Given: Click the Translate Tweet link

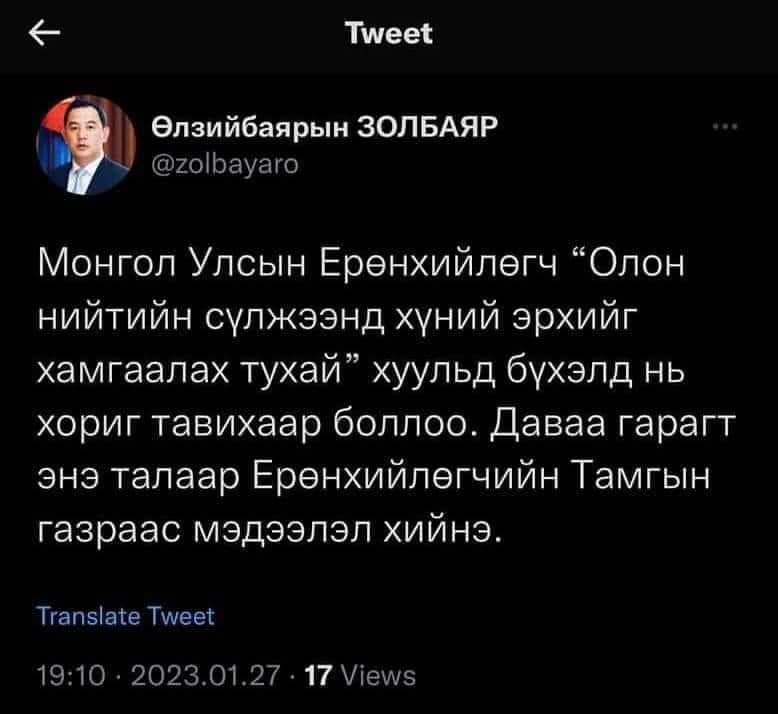Looking at the screenshot, I should click(x=125, y=616).
